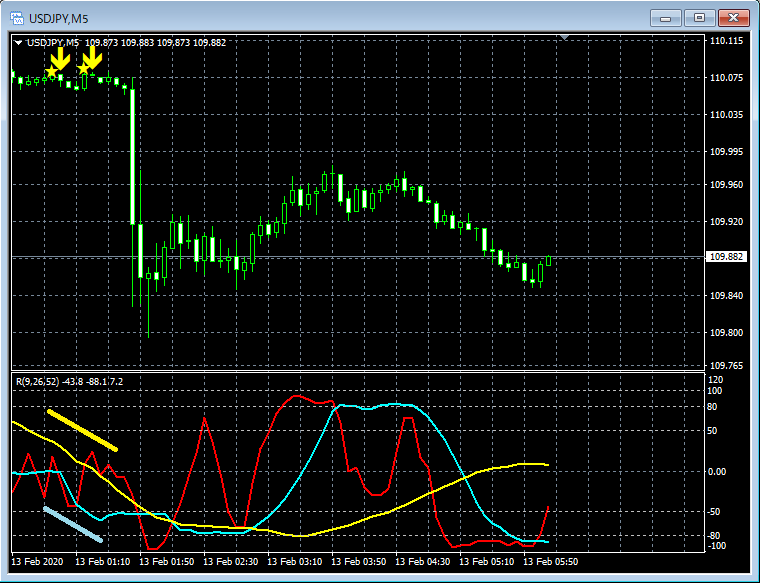Click the indicator scale value 120
The image size is (760, 583).
click(x=715, y=379)
